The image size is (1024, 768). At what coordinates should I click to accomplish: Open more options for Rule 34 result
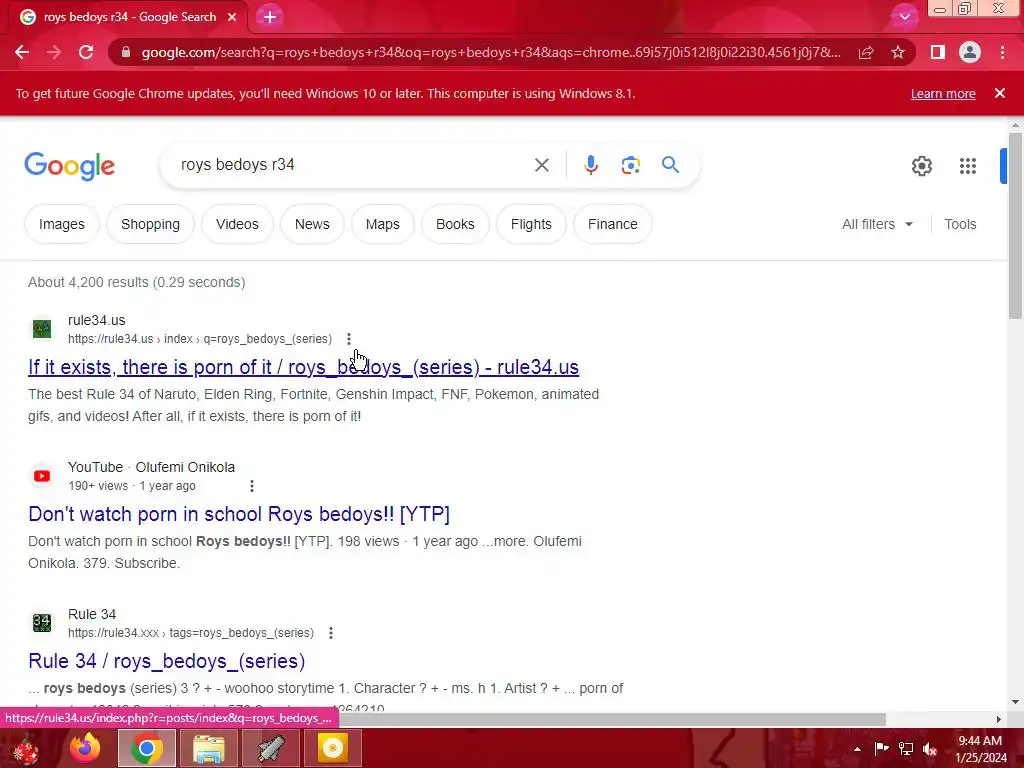331,633
